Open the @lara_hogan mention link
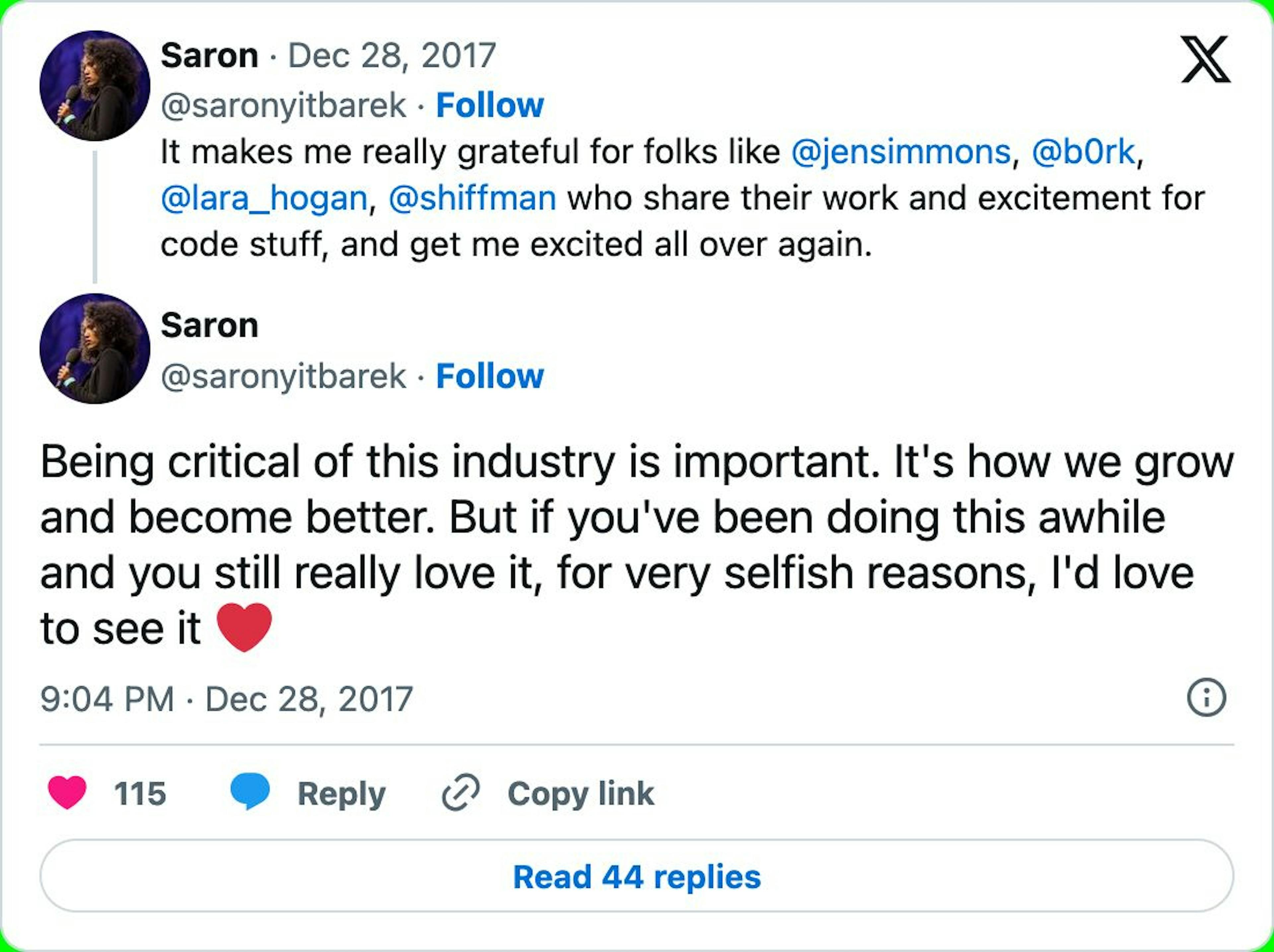 click(264, 198)
